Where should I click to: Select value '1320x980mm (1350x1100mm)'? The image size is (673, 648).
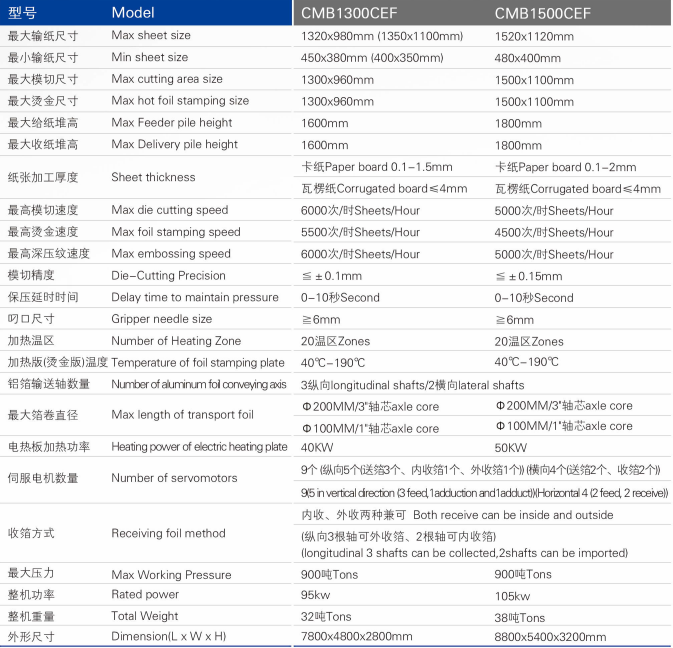click(x=382, y=36)
